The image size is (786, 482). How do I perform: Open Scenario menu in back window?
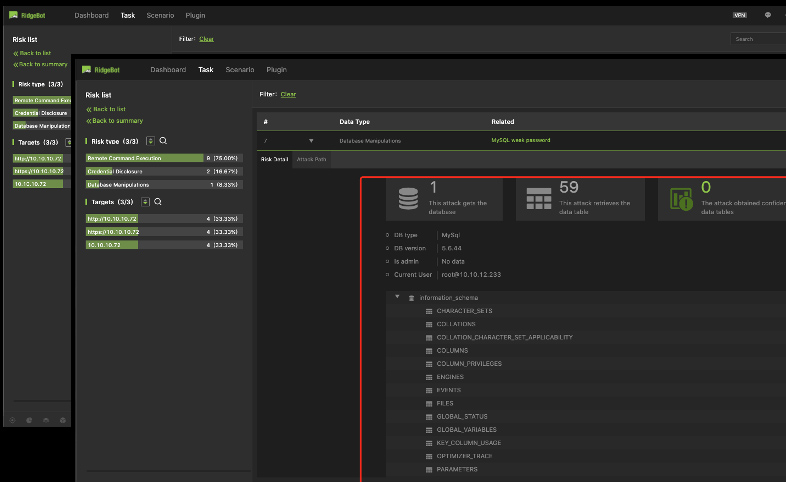[x=160, y=16]
